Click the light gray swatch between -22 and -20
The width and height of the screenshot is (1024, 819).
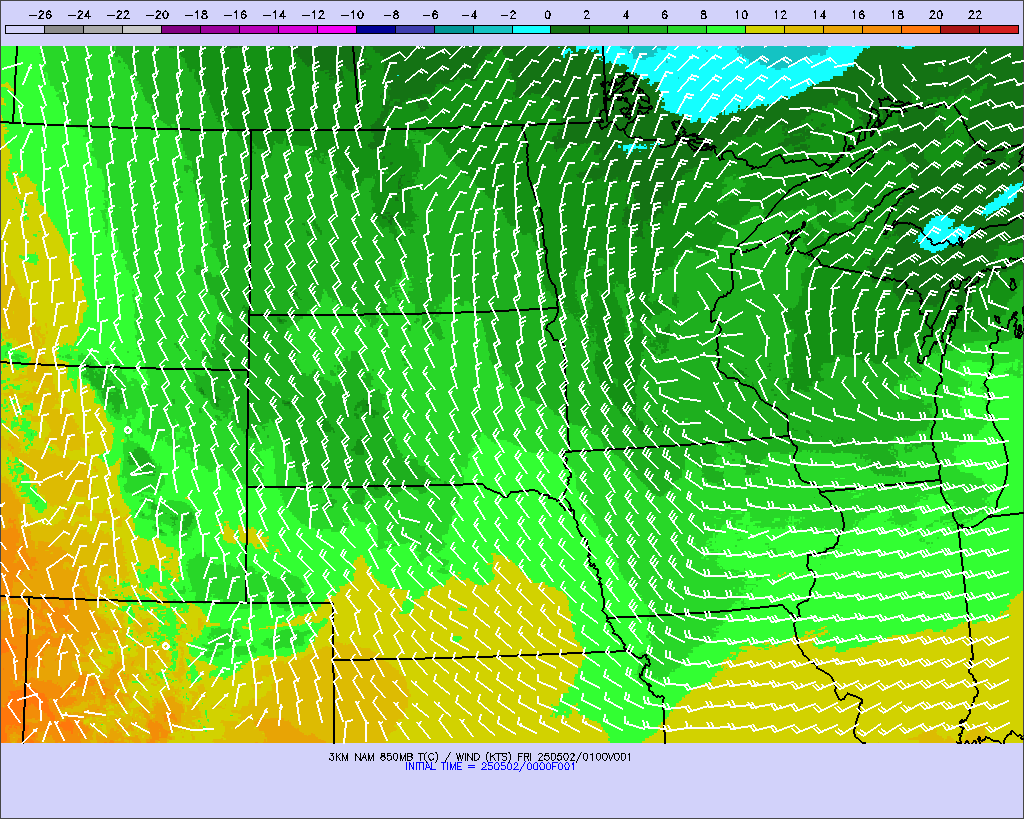coord(142,29)
